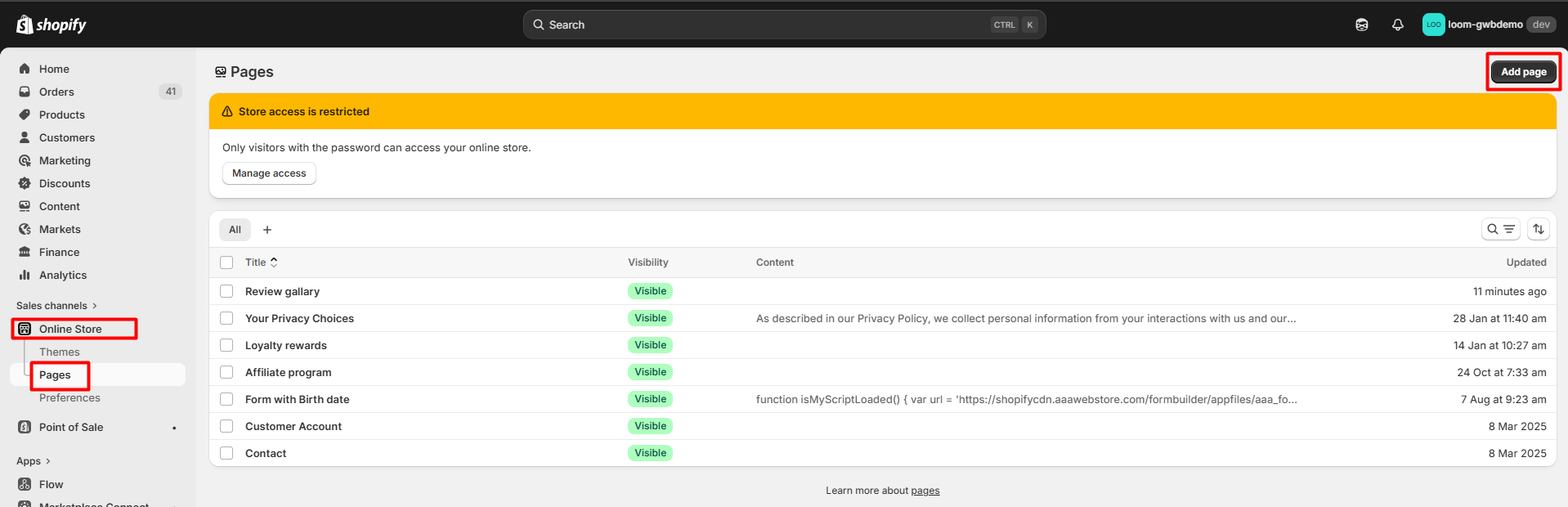This screenshot has width=1568, height=507.
Task: Click the Shopify logo
Action: coord(52,25)
